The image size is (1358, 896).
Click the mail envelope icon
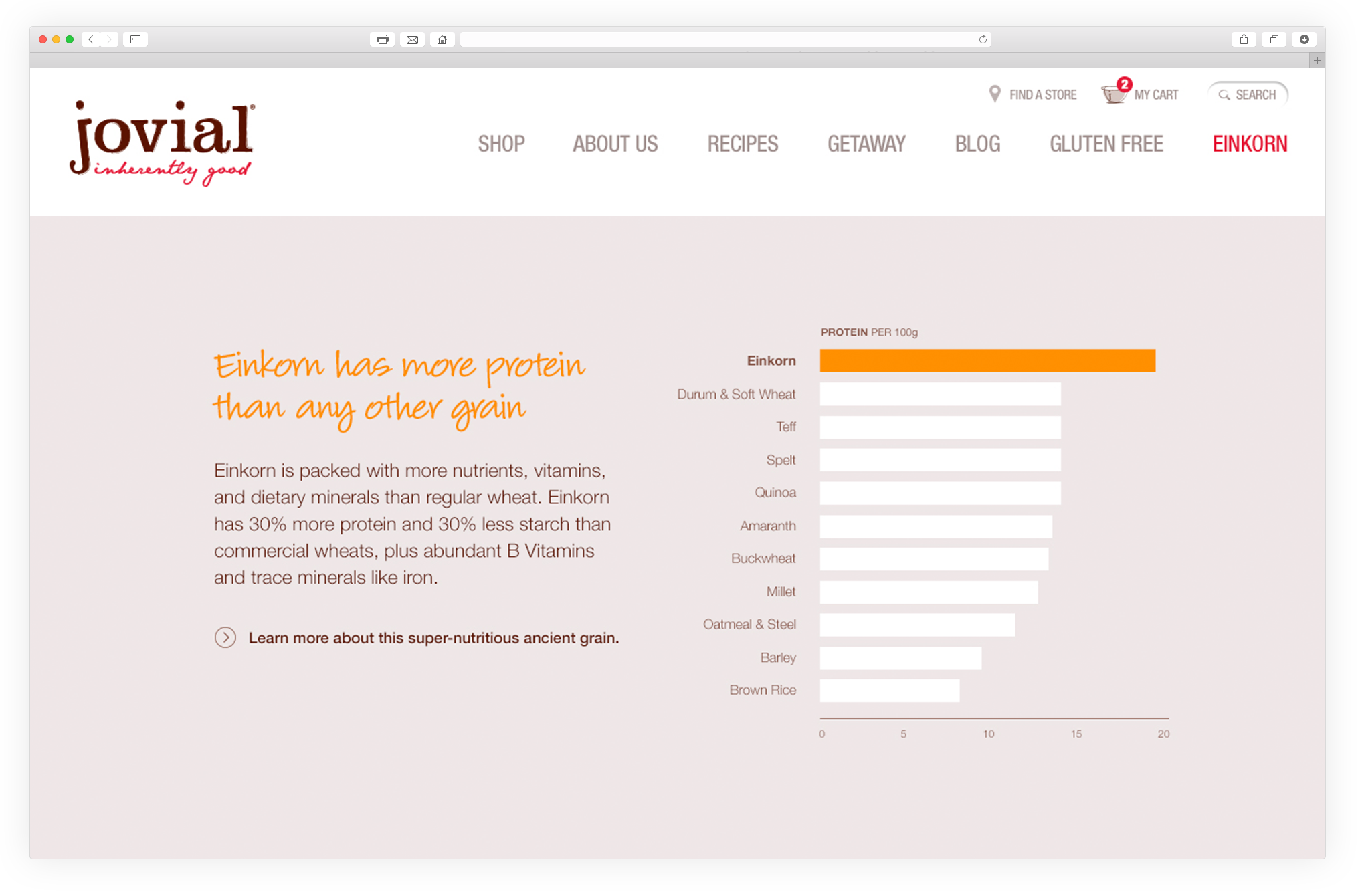[x=412, y=39]
